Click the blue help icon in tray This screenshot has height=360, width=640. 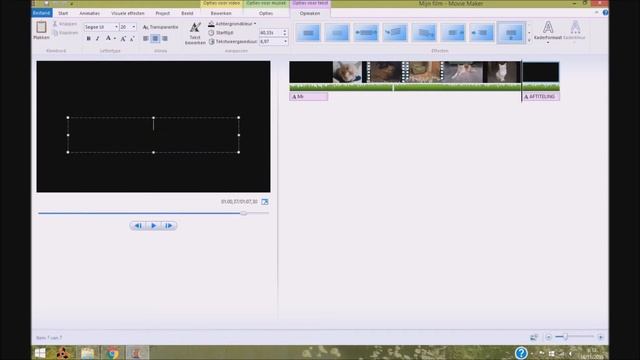[x=521, y=353]
